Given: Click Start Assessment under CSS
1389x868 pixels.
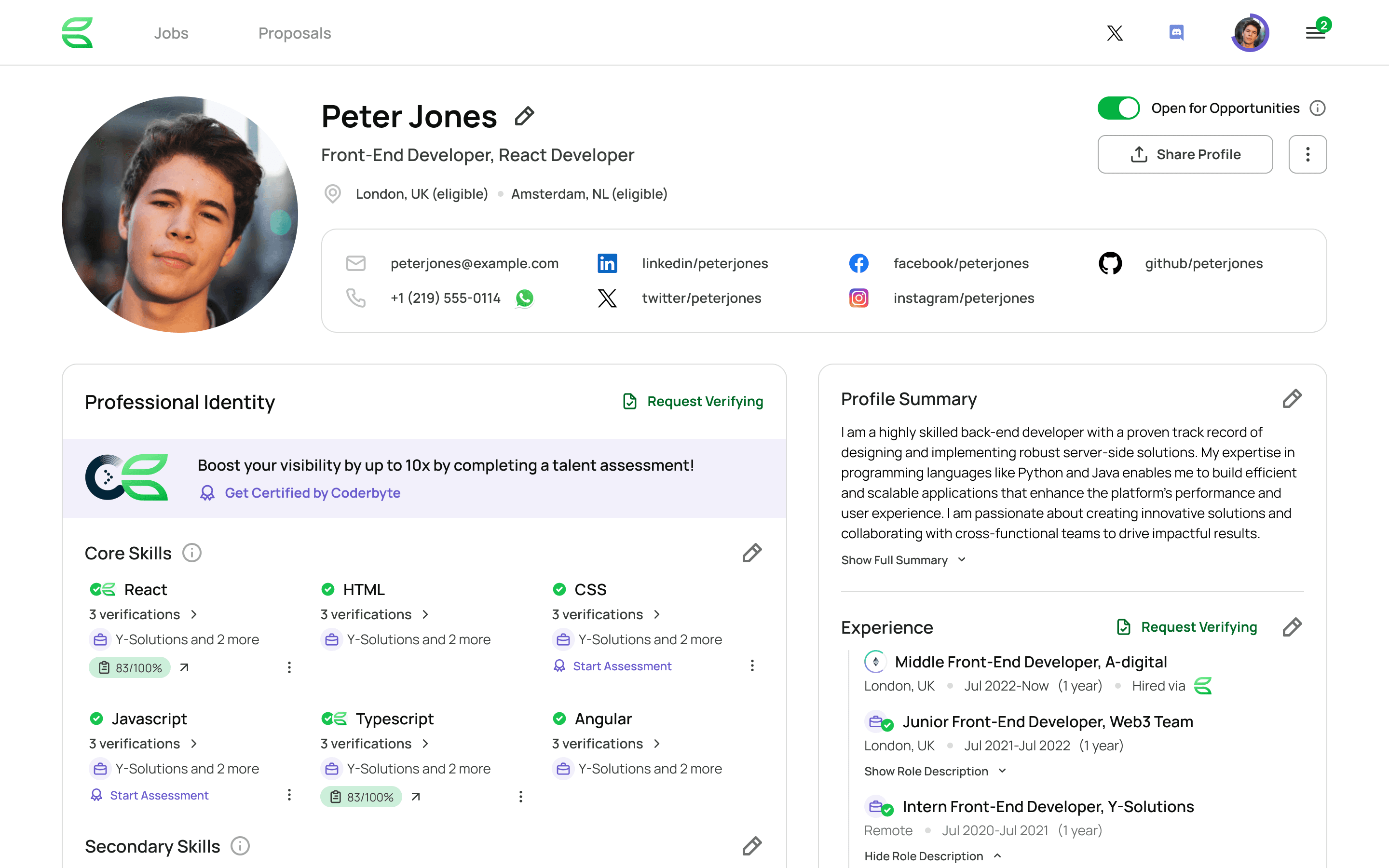Looking at the screenshot, I should [x=622, y=666].
